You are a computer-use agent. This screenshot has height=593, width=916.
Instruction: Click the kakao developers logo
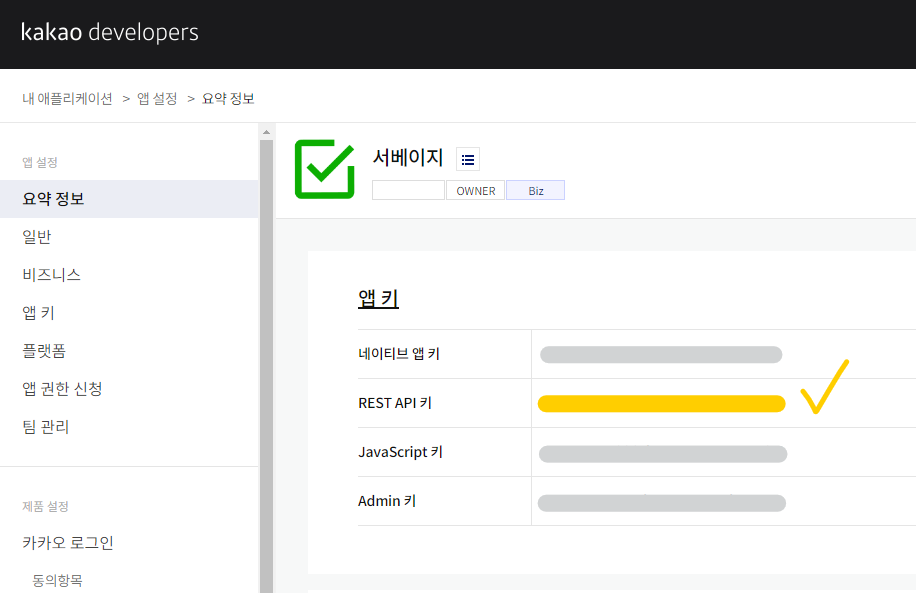[110, 32]
